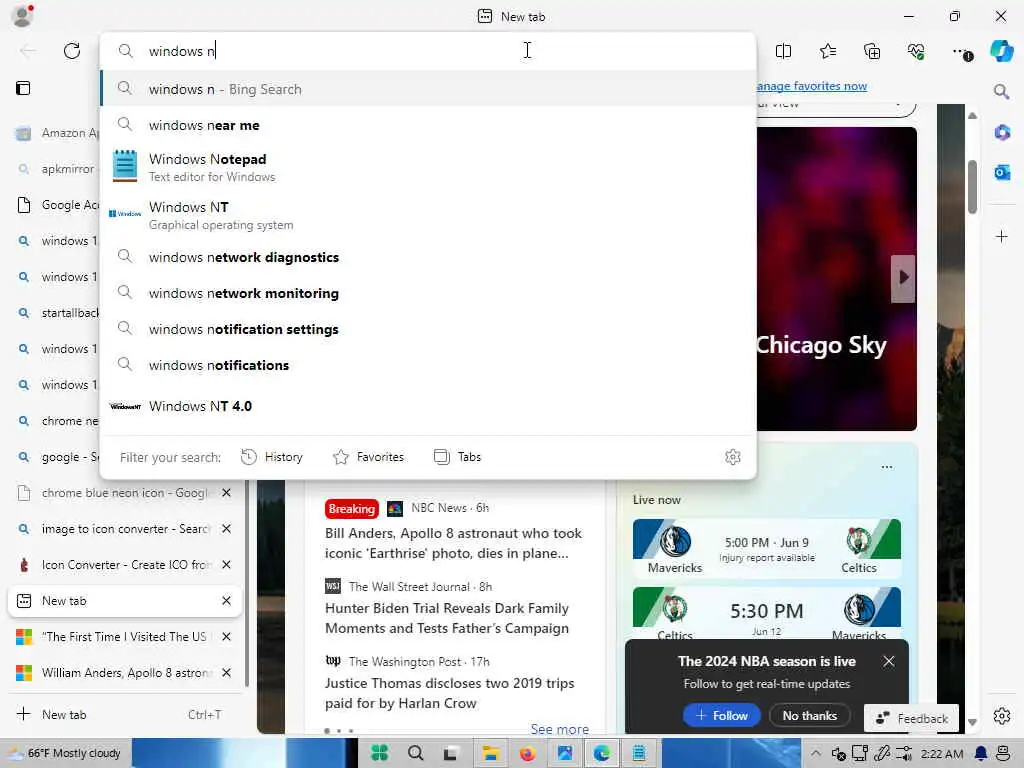Image resolution: width=1024 pixels, height=768 pixels.
Task: Choose Windows NT graphical operating system suggestion
Action: coord(428,215)
